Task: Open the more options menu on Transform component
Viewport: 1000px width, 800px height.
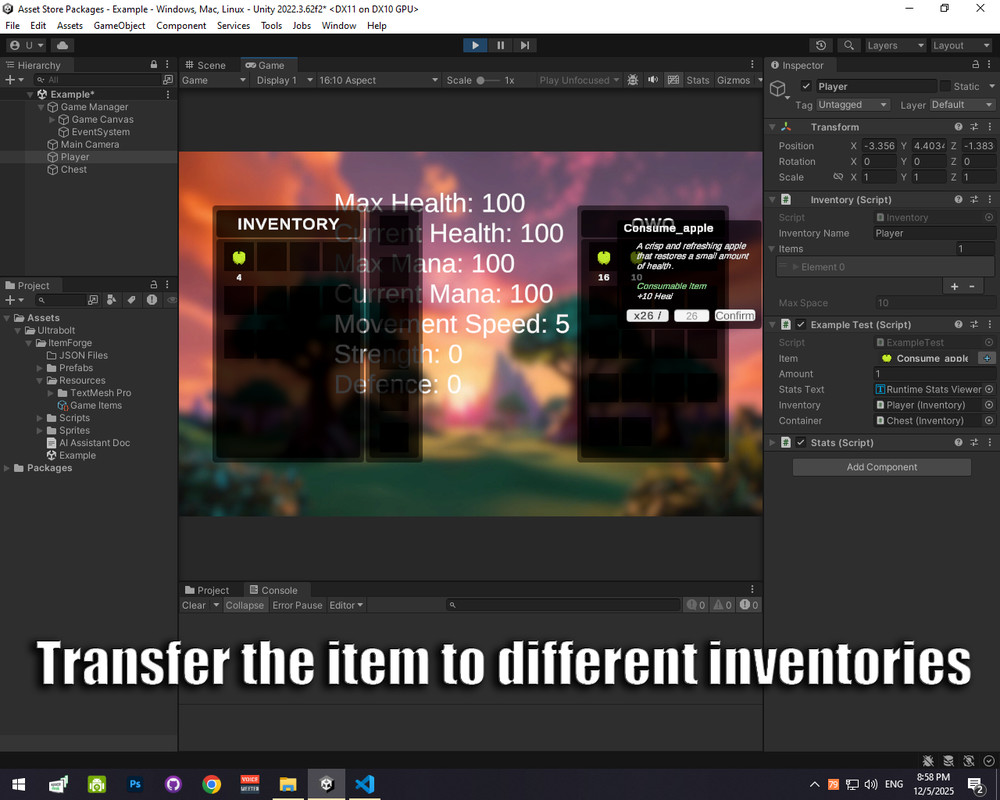Action: (991, 127)
